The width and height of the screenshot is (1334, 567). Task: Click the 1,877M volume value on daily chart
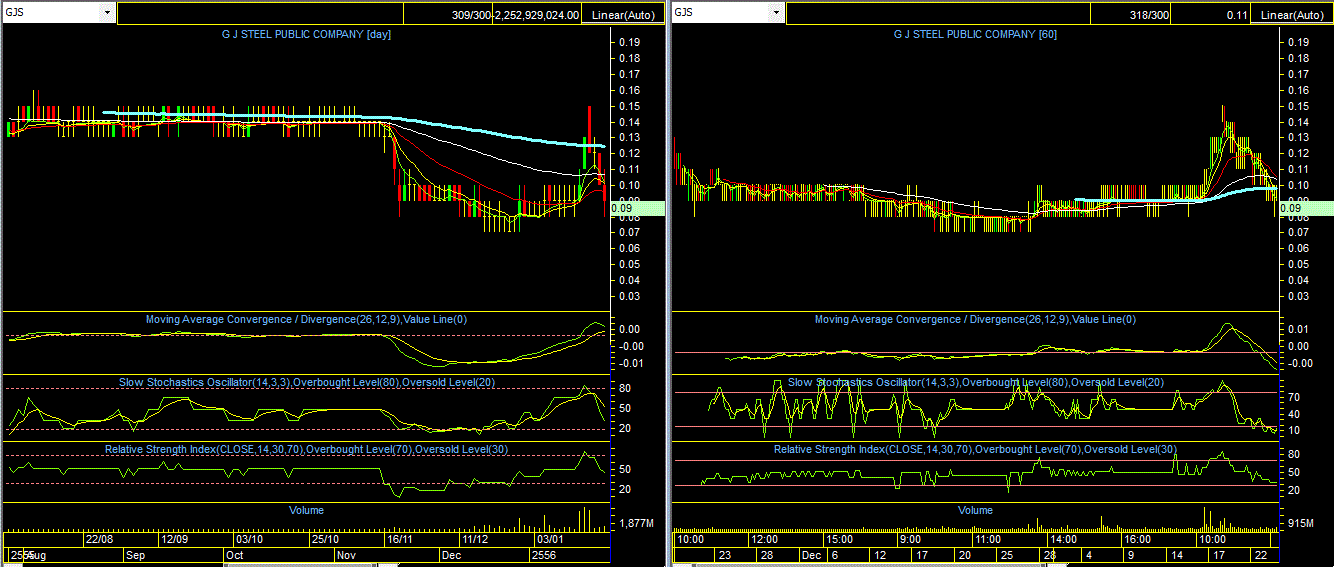(637, 524)
